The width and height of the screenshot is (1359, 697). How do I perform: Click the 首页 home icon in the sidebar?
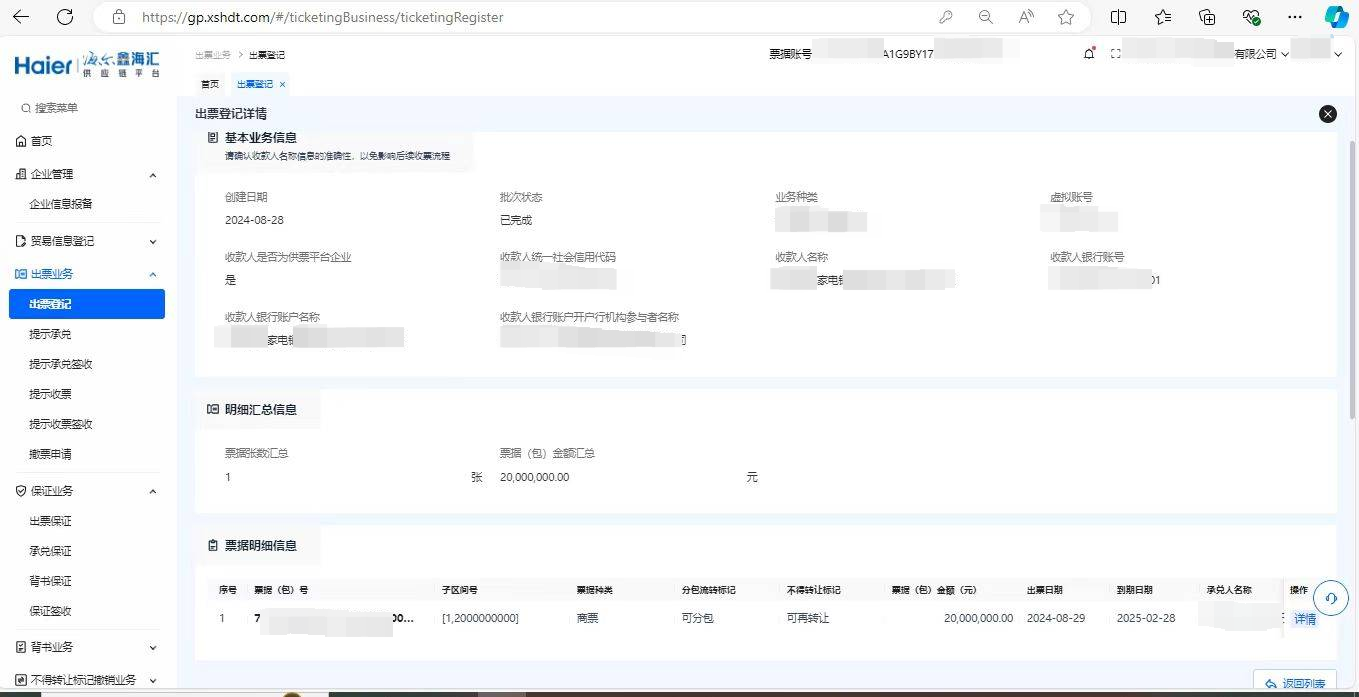(23, 140)
